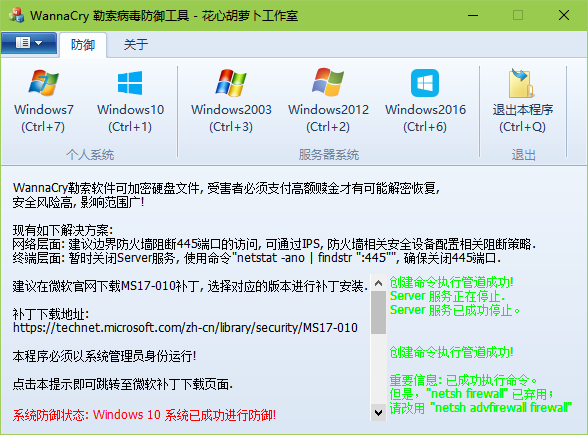Click the app icon in title bar
588x435 pixels.
click(16, 15)
